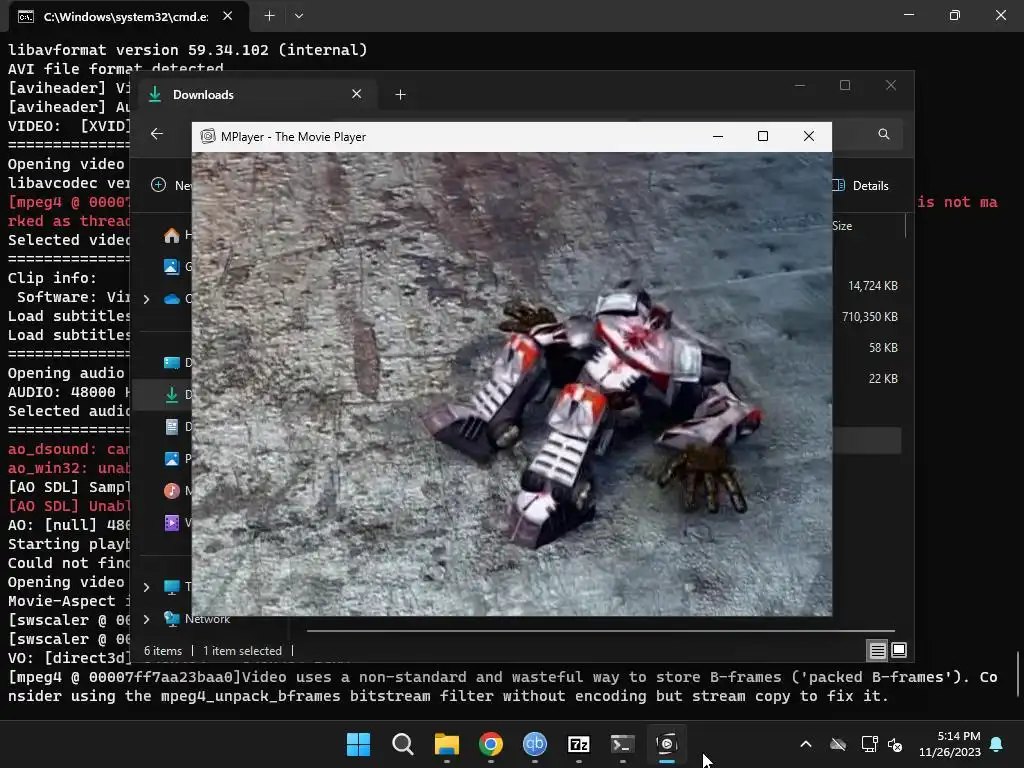Click the MPlayer title bar icon
Image resolution: width=1024 pixels, height=768 pixels.
pyautogui.click(x=208, y=136)
